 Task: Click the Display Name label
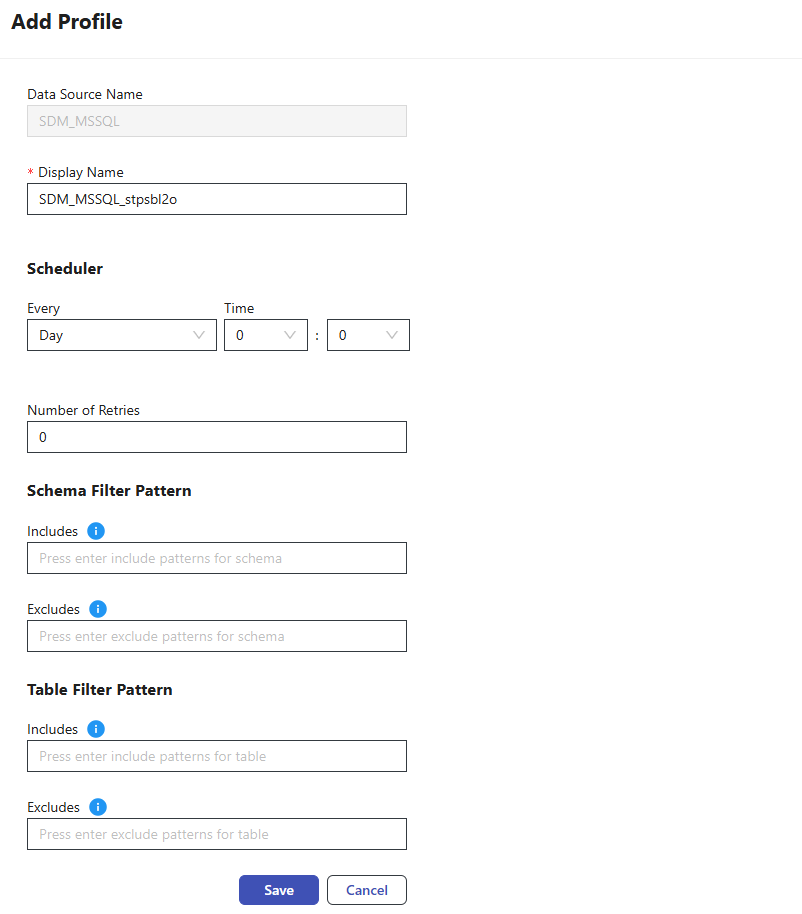click(80, 172)
